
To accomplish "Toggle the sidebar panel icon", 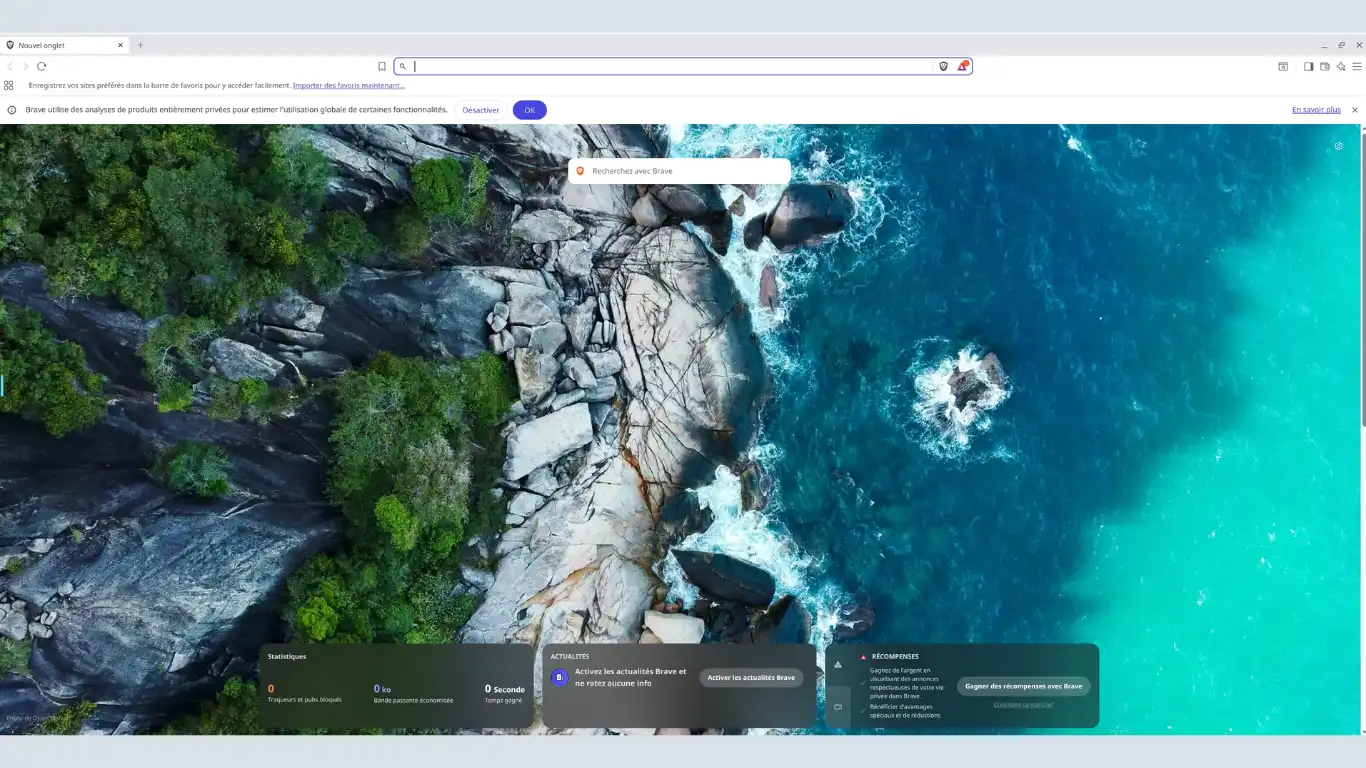I will pos(1308,66).
